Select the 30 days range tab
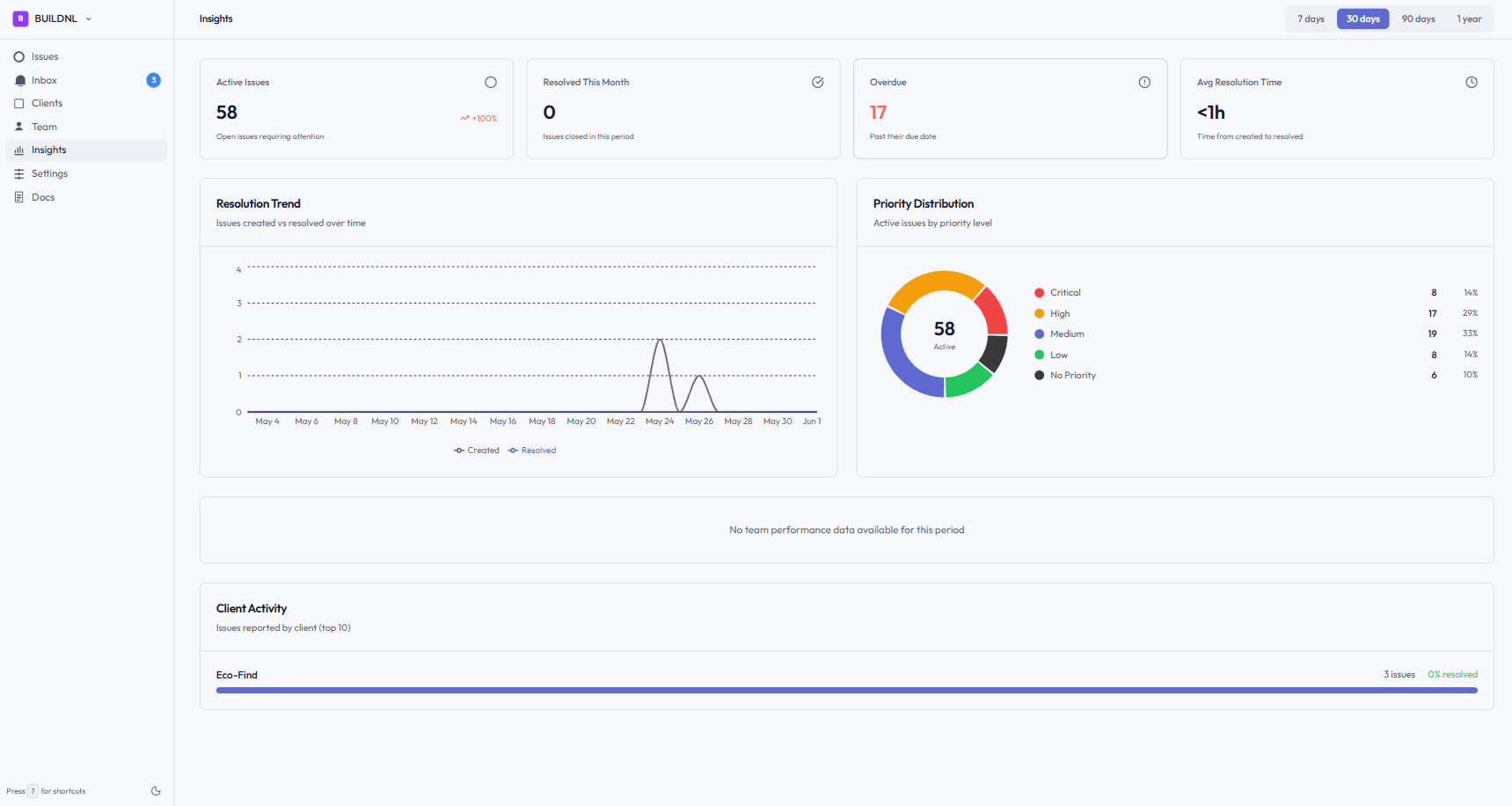This screenshot has width=1512, height=806. pos(1362,19)
